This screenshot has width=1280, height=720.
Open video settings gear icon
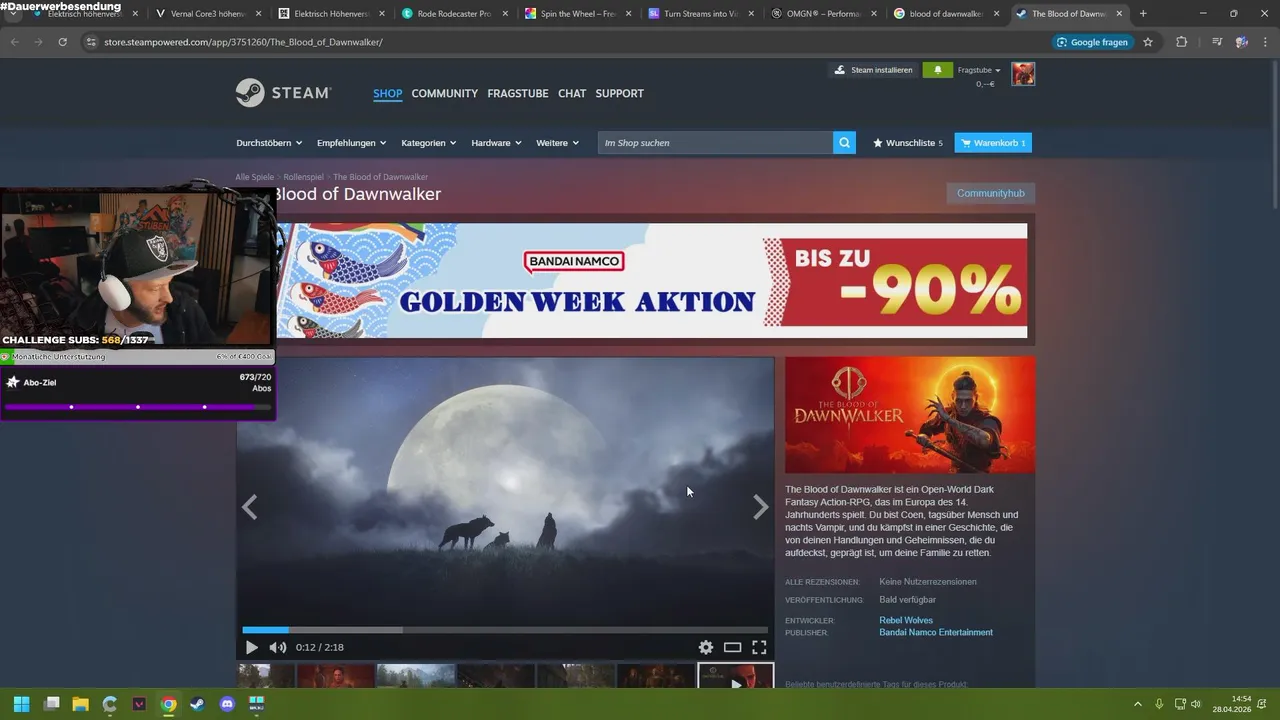(706, 647)
